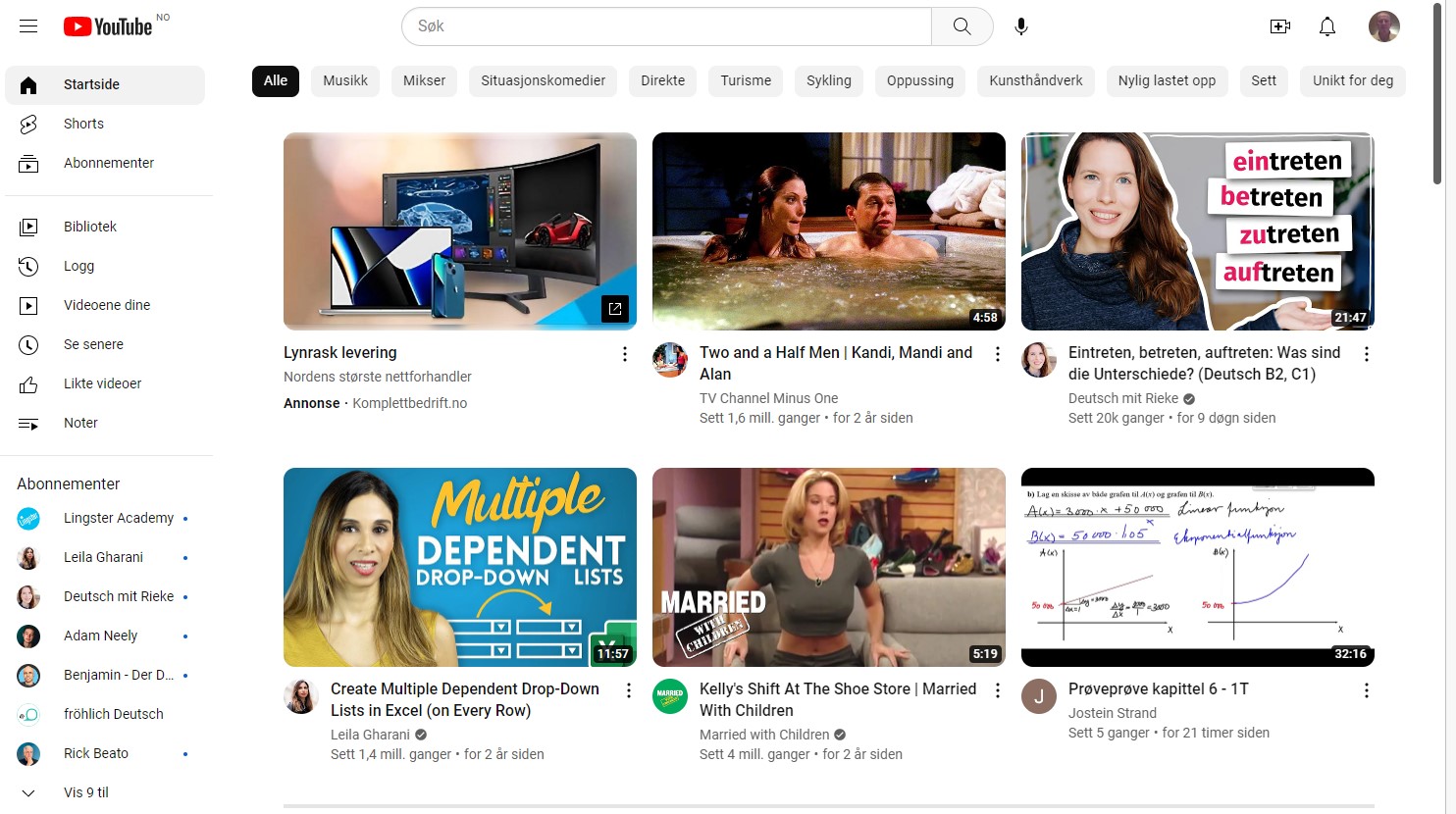Open the hamburger guide menu
This screenshot has height=814, width=1456.
[x=28, y=26]
